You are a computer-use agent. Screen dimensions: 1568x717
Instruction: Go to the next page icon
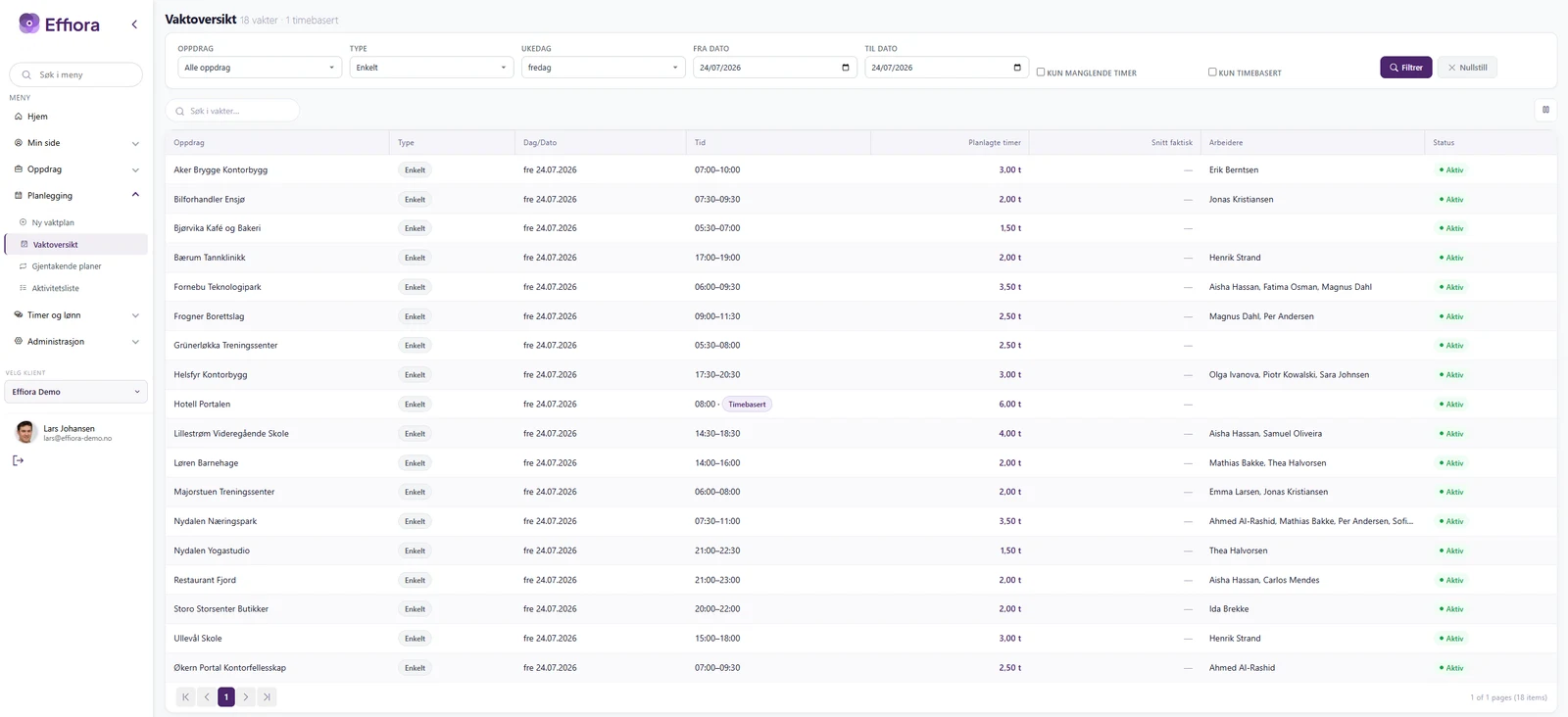point(246,697)
